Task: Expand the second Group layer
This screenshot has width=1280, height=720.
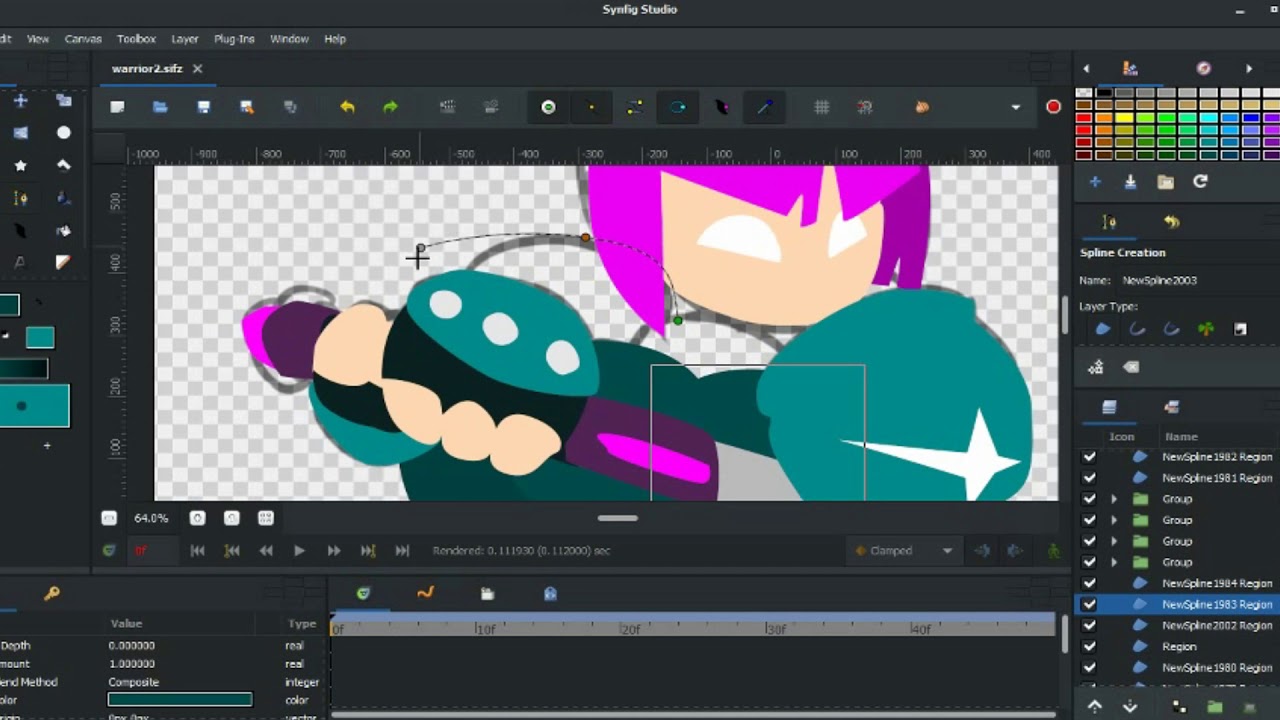Action: pos(1114,520)
